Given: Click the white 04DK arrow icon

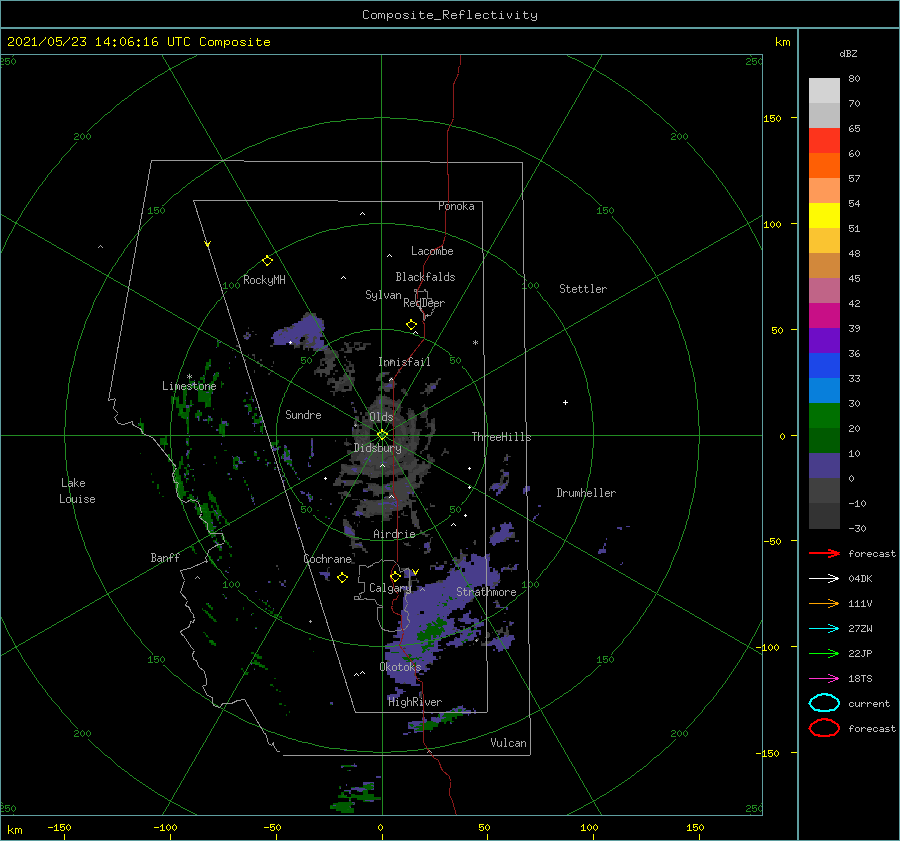Looking at the screenshot, I should tap(824, 578).
